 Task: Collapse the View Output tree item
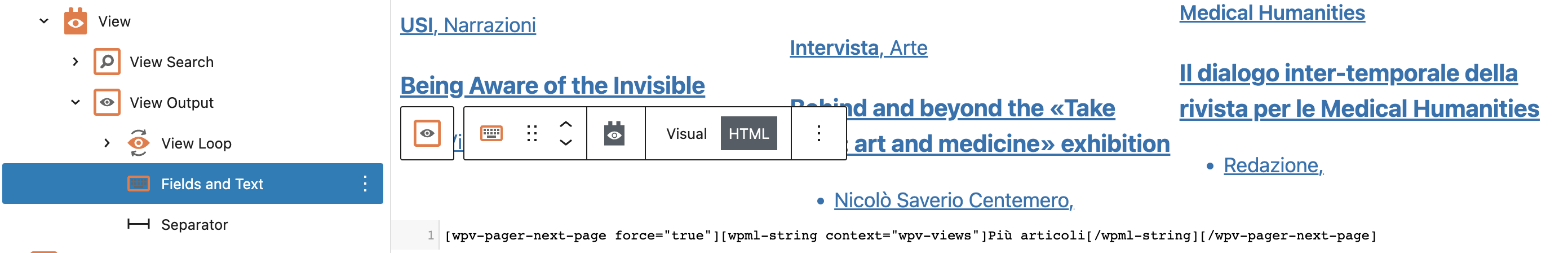(x=76, y=102)
